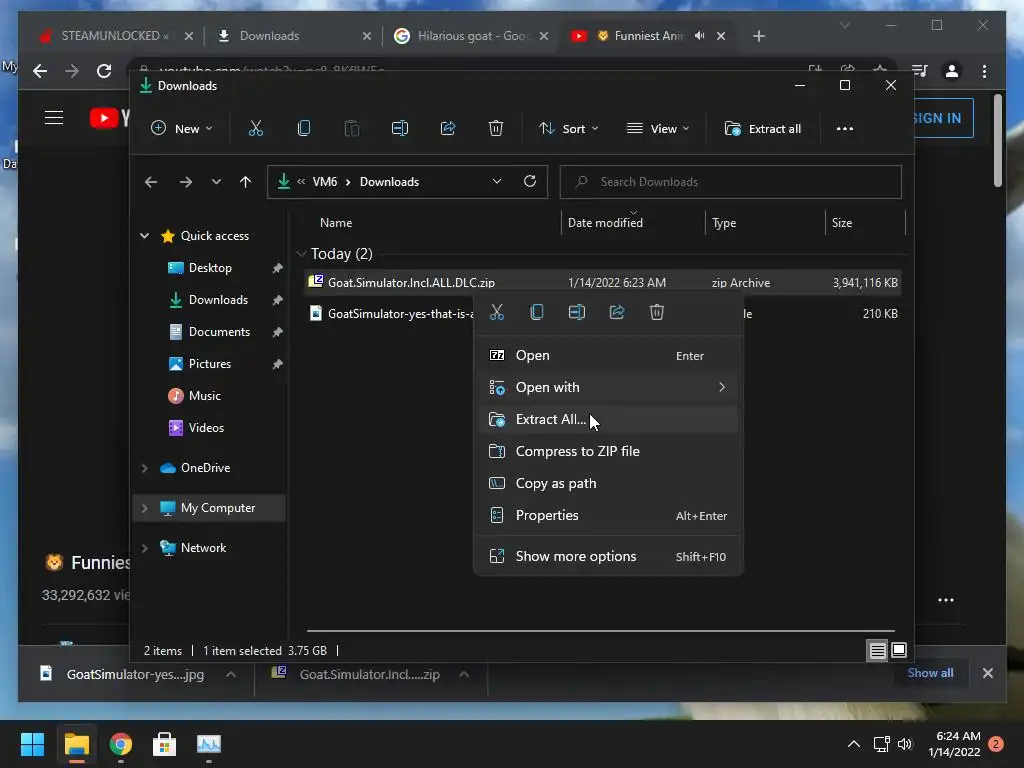Viewport: 1024px width, 768px height.
Task: Click Delete icon in context menu
Action: (x=657, y=312)
